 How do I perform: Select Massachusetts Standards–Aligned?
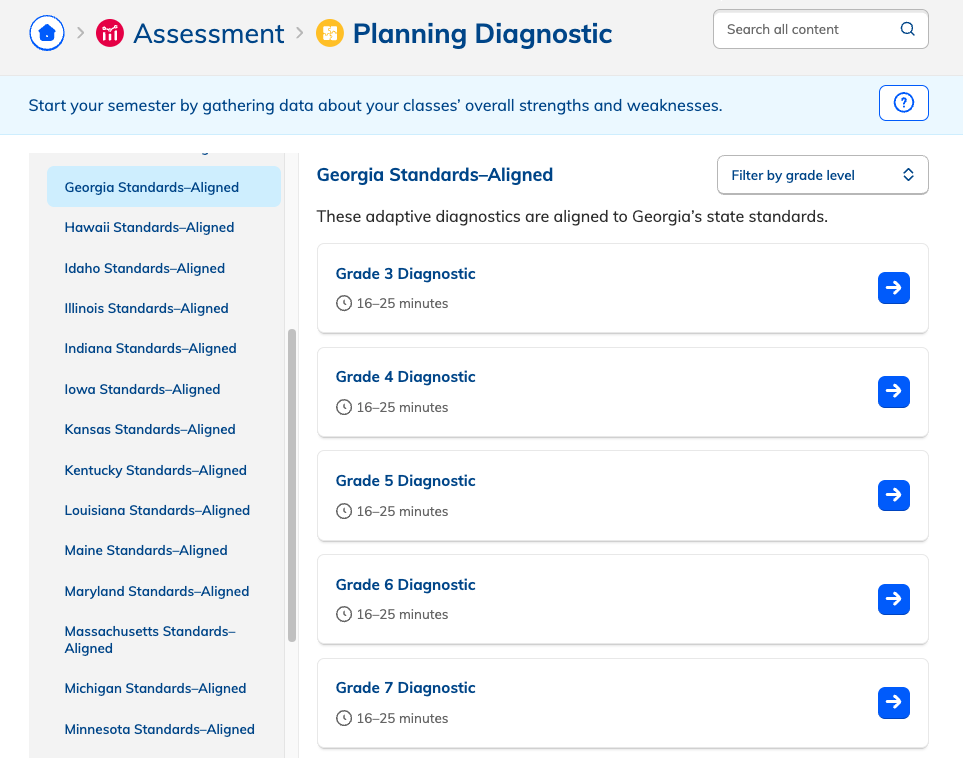pyautogui.click(x=150, y=640)
